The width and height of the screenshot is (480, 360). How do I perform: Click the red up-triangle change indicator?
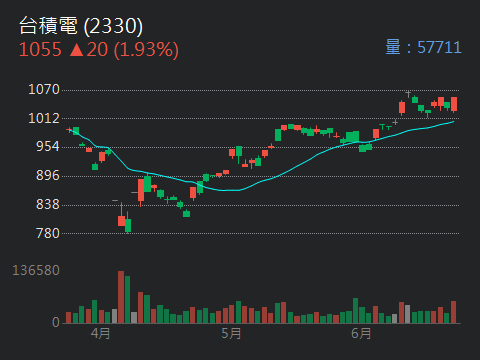(x=76, y=50)
